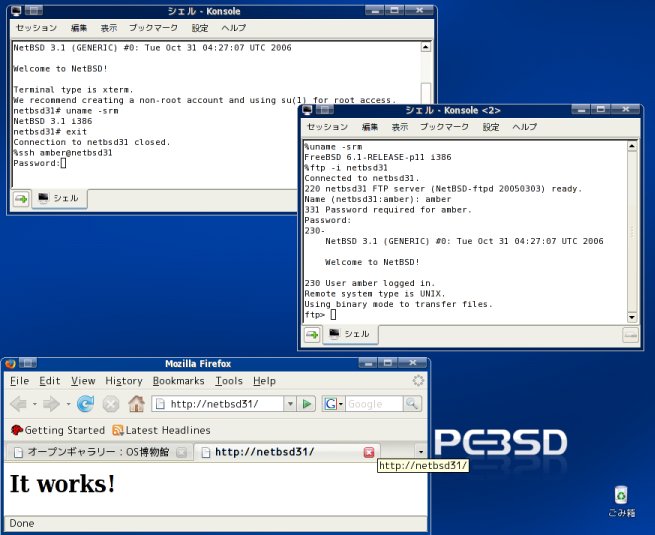This screenshot has width=655, height=535.
Task: Click the sticky button in first Konsole title bar
Action: click(33, 11)
